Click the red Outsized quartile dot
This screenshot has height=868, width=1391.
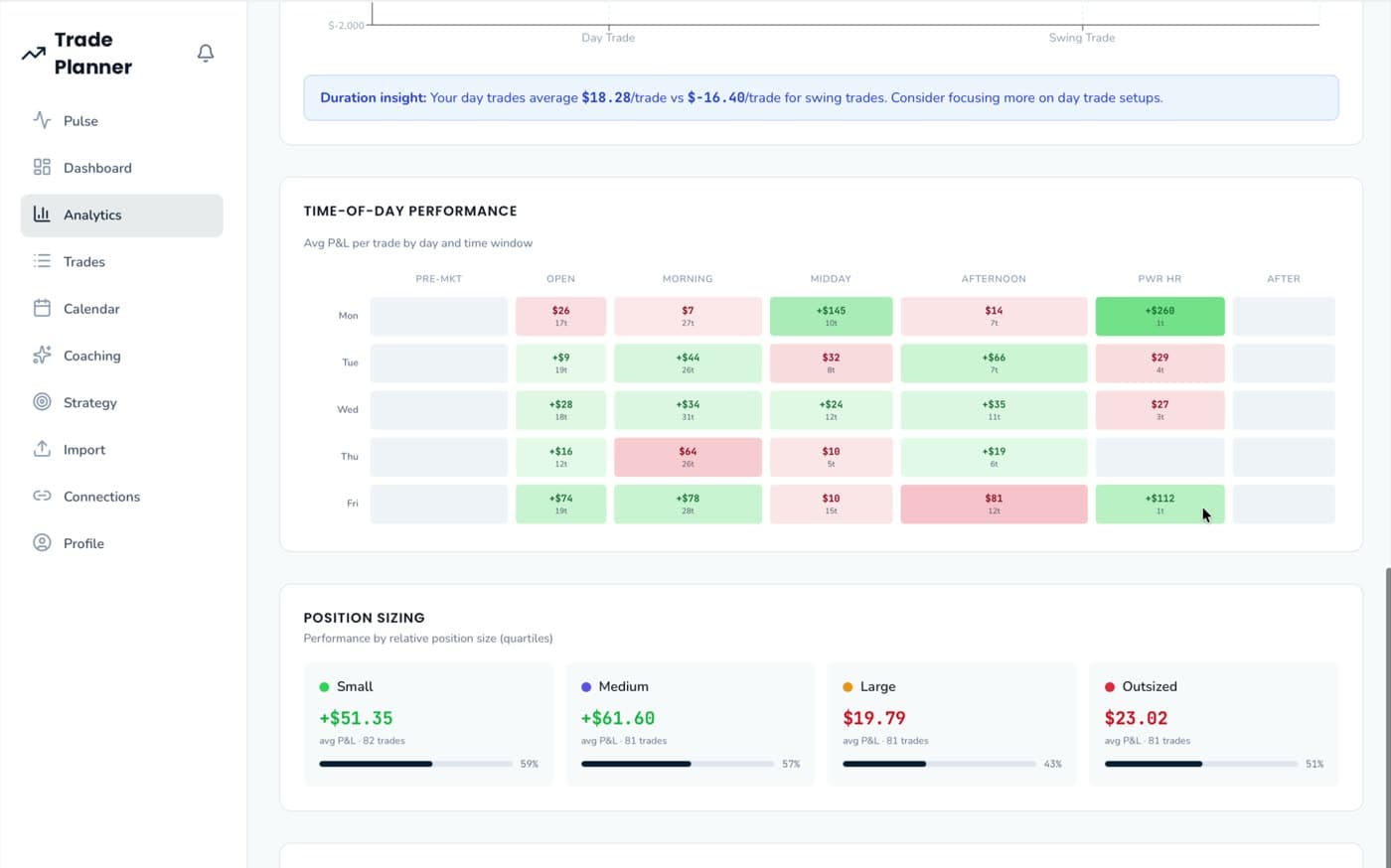coord(1110,686)
